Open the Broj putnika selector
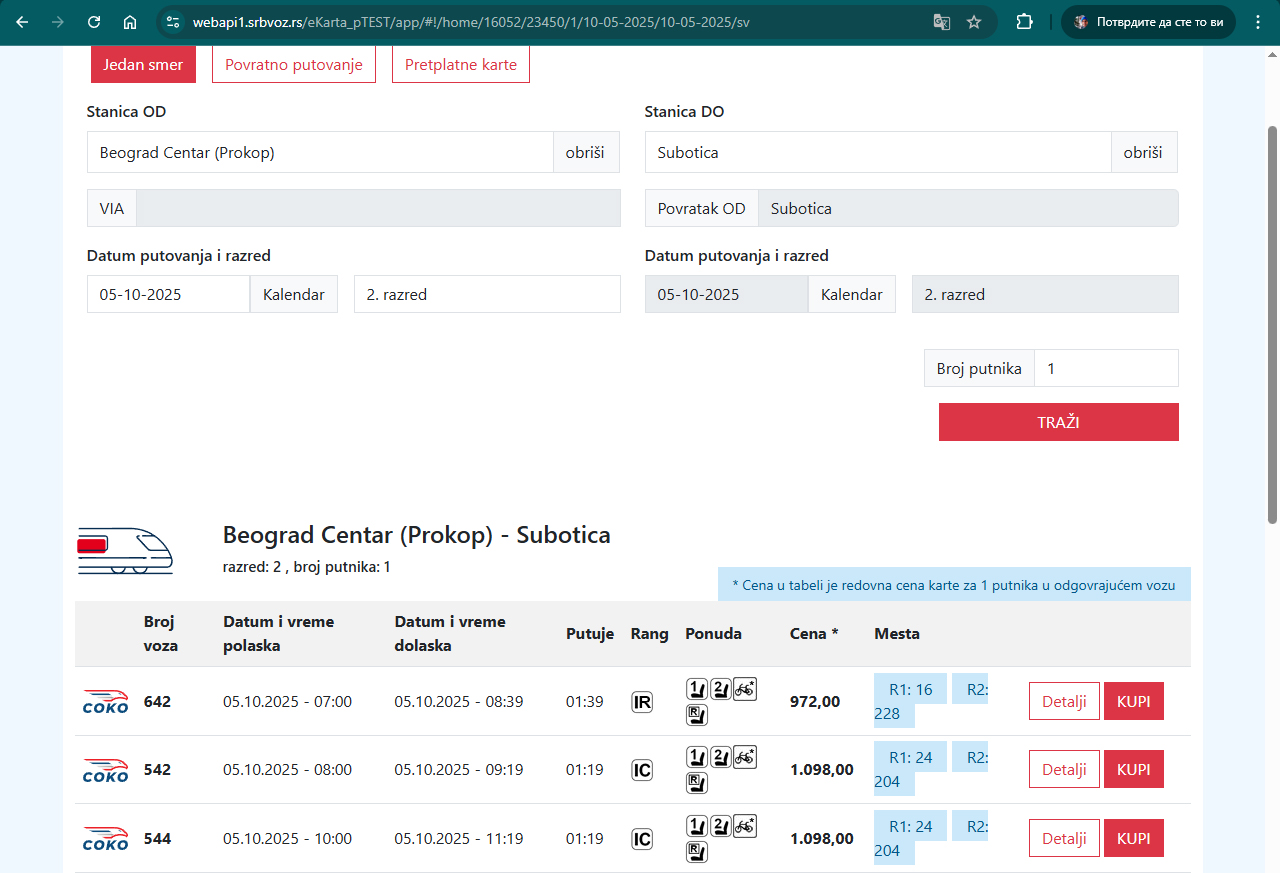The height and width of the screenshot is (873, 1280). point(1105,368)
